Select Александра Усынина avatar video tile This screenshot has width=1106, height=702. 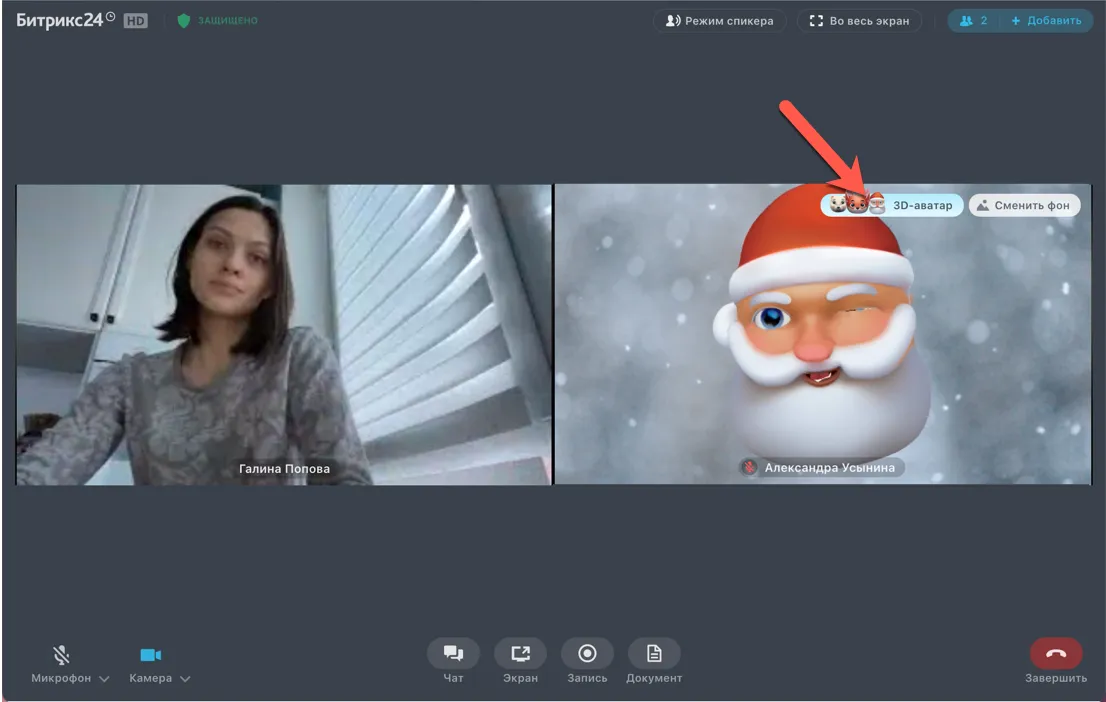pos(822,334)
